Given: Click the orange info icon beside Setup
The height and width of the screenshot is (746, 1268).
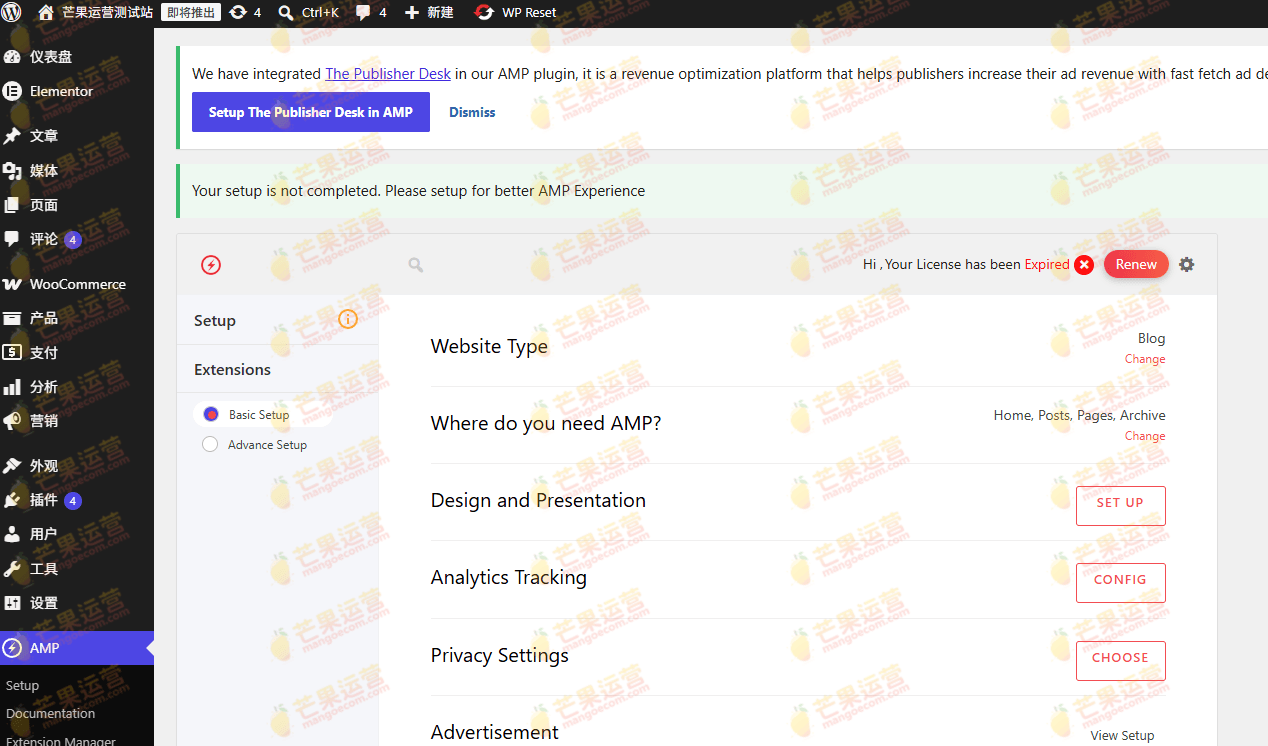Looking at the screenshot, I should point(348,320).
